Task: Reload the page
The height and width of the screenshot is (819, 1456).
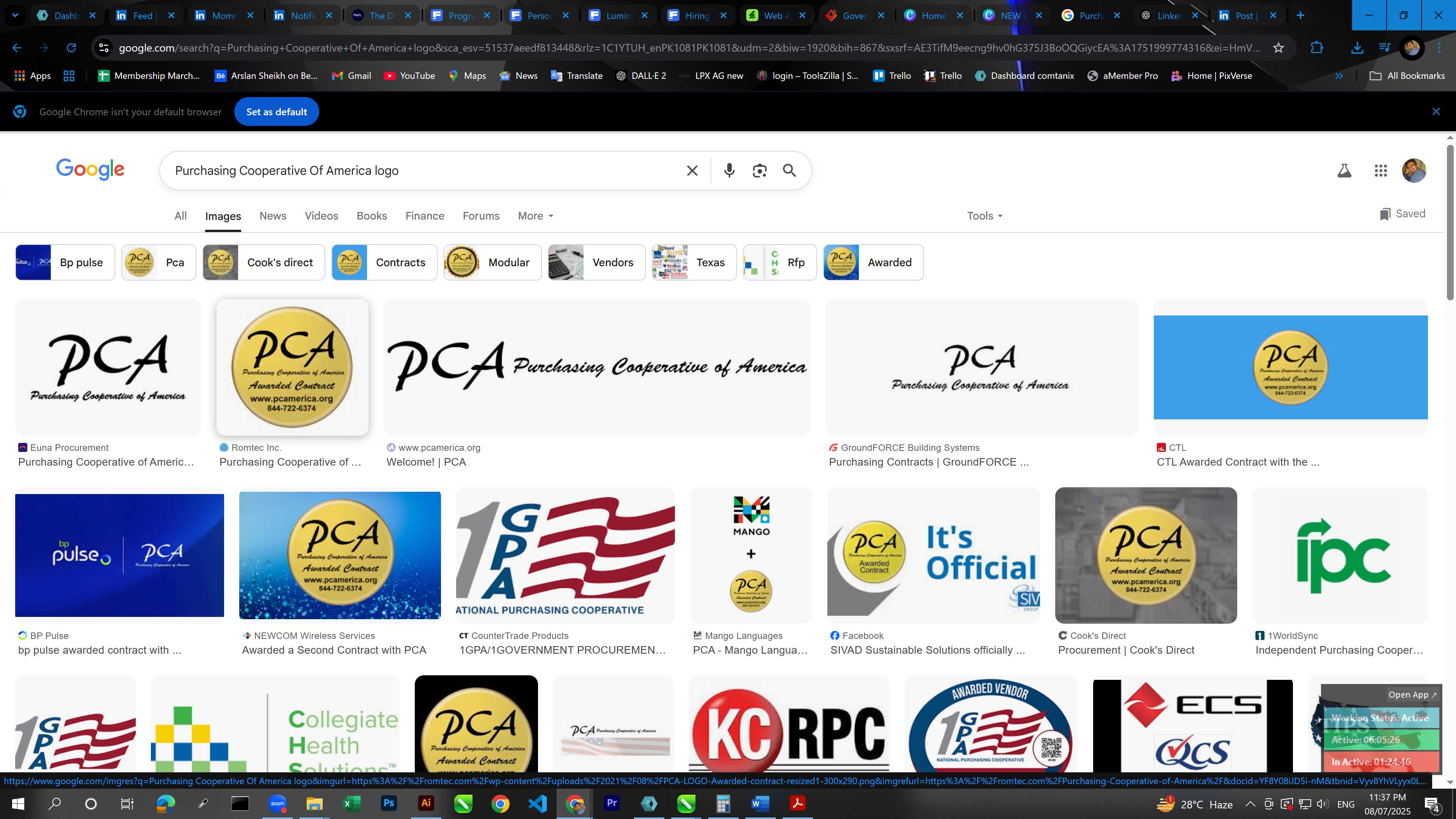Action: click(71, 48)
